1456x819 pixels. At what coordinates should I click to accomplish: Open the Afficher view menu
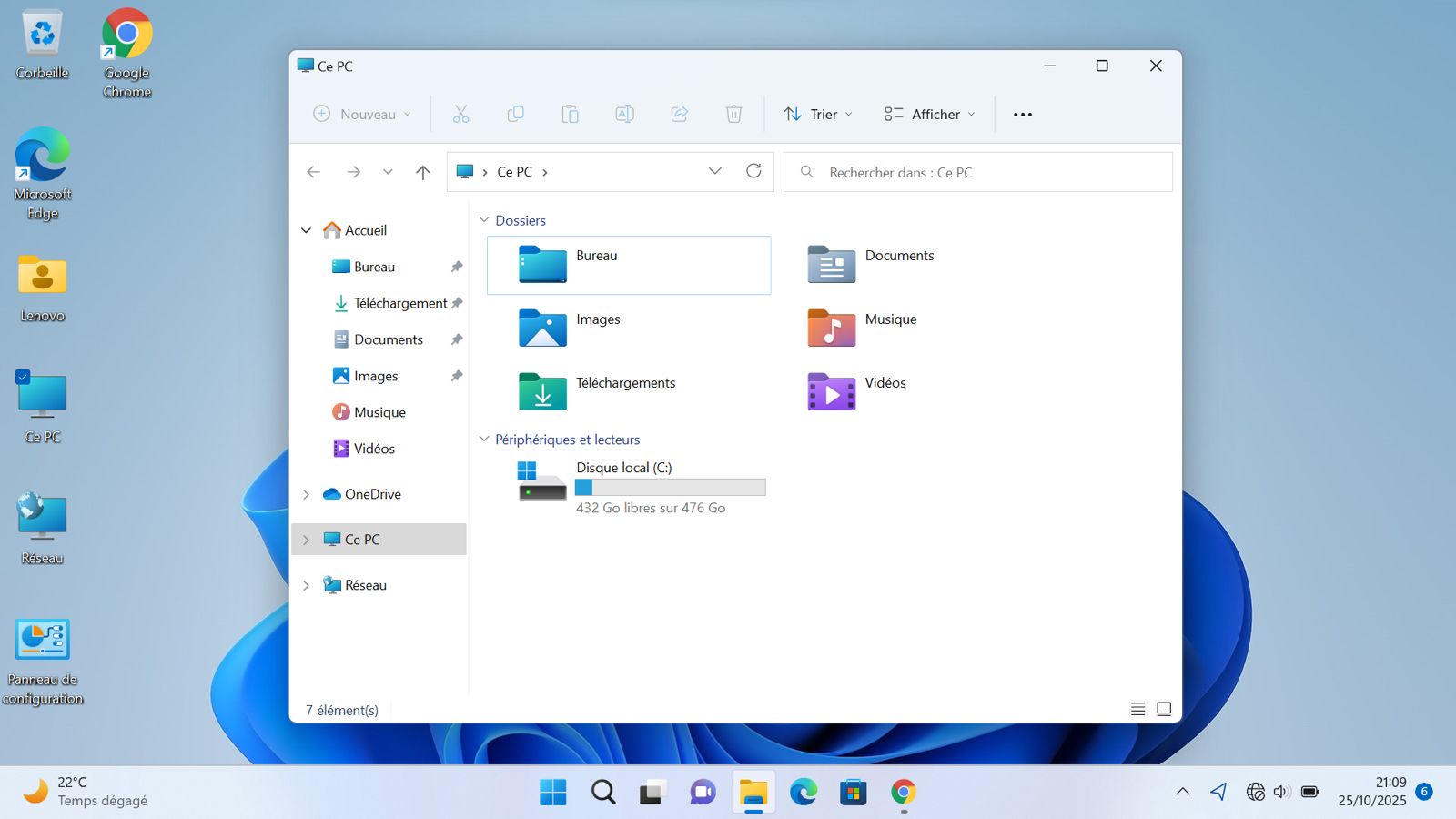click(929, 114)
